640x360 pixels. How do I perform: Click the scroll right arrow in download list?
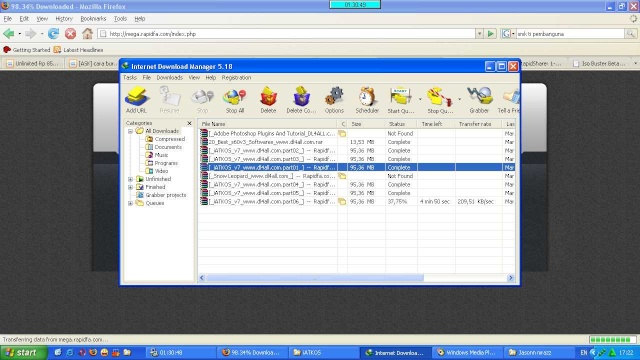coord(510,278)
